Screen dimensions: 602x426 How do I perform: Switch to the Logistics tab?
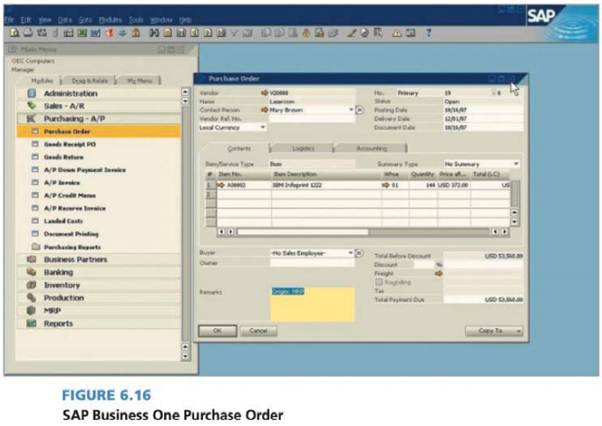tap(302, 148)
